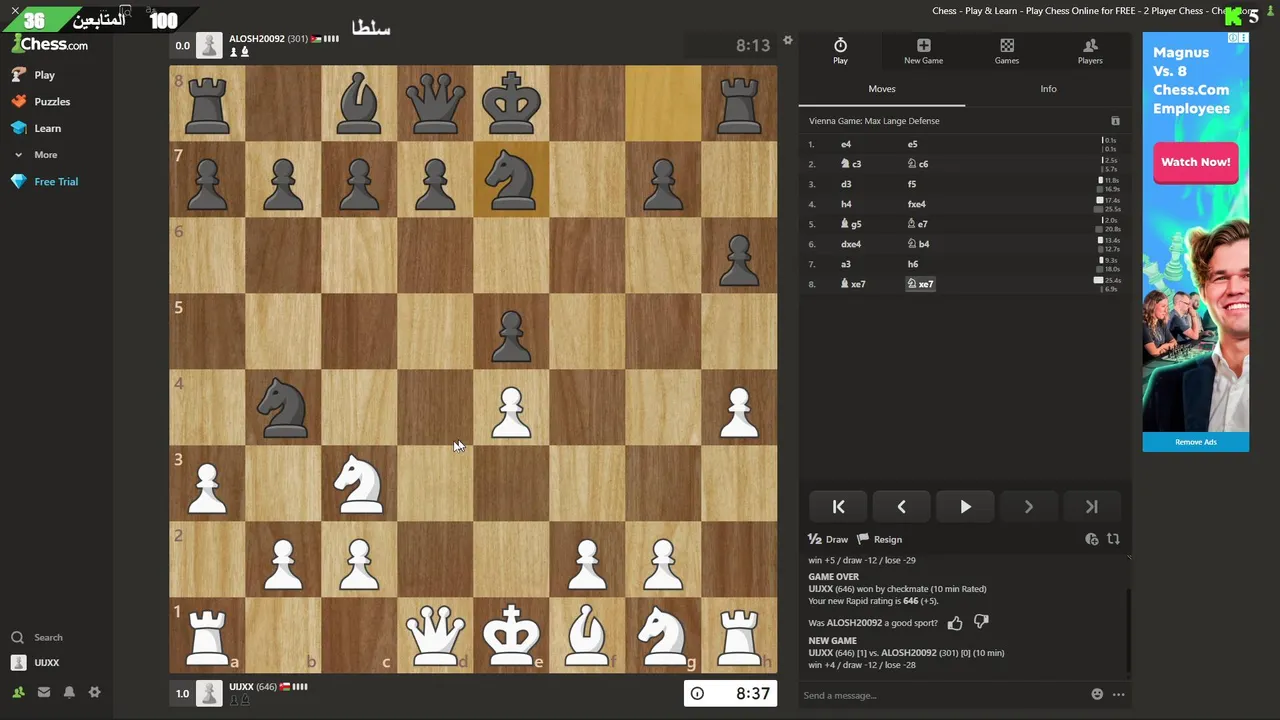Switch to the New Game tab
The image size is (1280, 720).
[x=923, y=51]
